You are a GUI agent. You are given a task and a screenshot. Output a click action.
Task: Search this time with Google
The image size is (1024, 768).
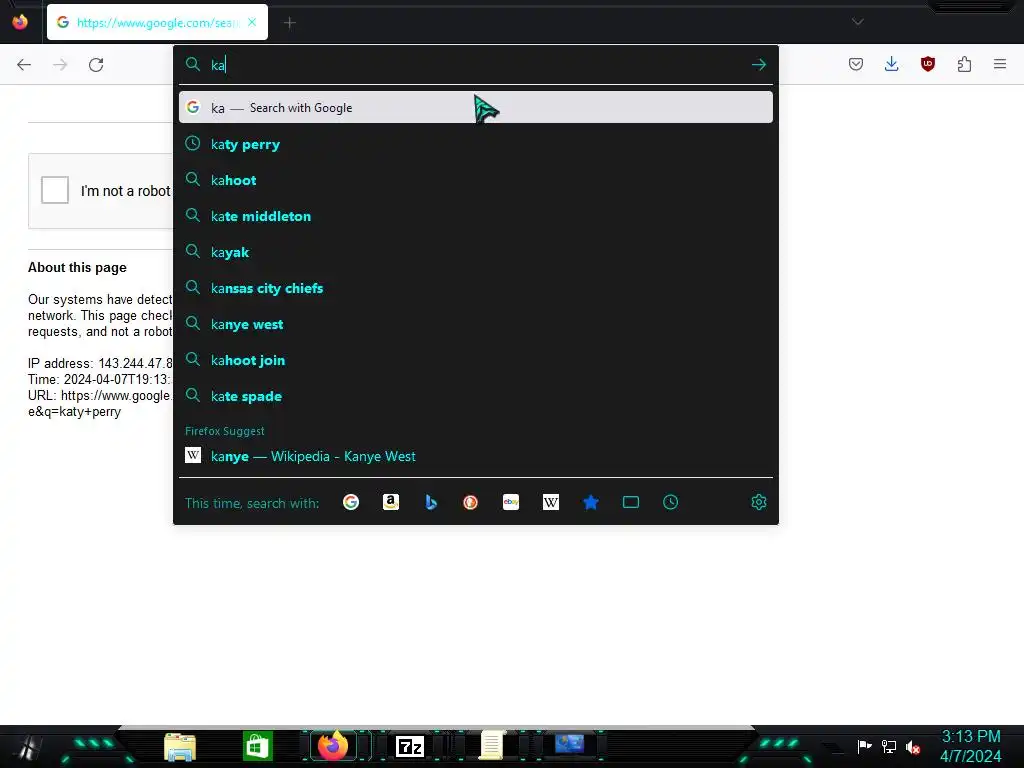tap(351, 502)
